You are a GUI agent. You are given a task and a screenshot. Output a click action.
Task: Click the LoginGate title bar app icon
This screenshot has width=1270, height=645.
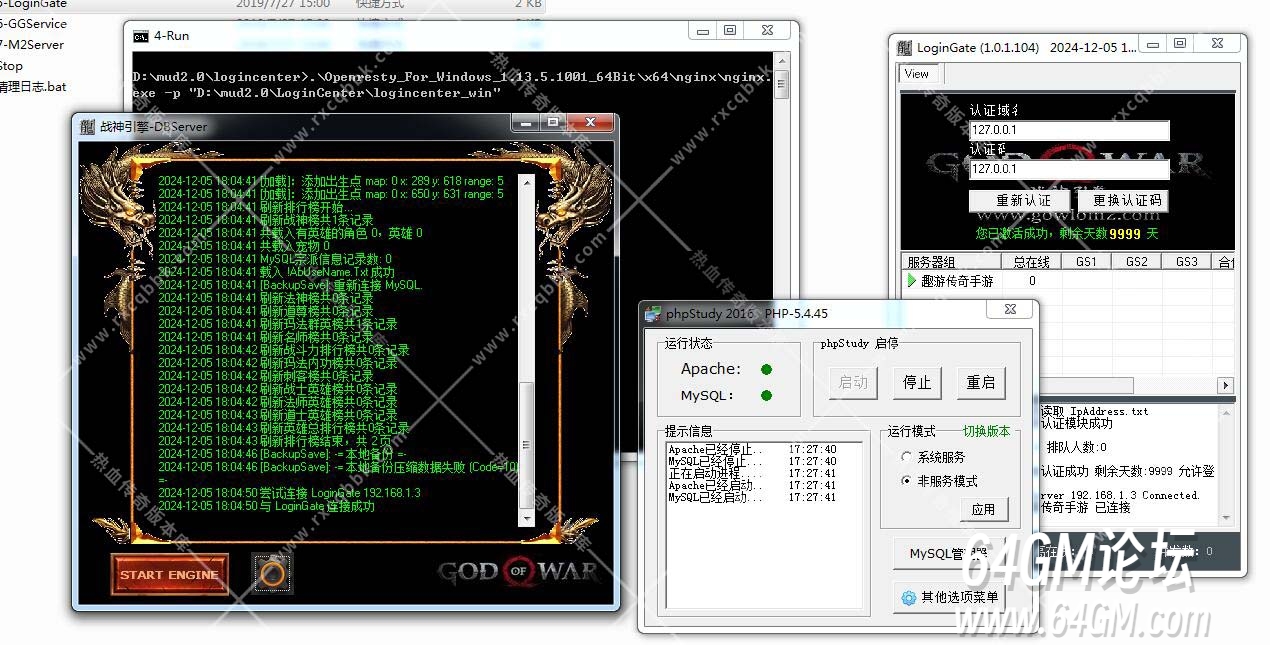tap(905, 47)
